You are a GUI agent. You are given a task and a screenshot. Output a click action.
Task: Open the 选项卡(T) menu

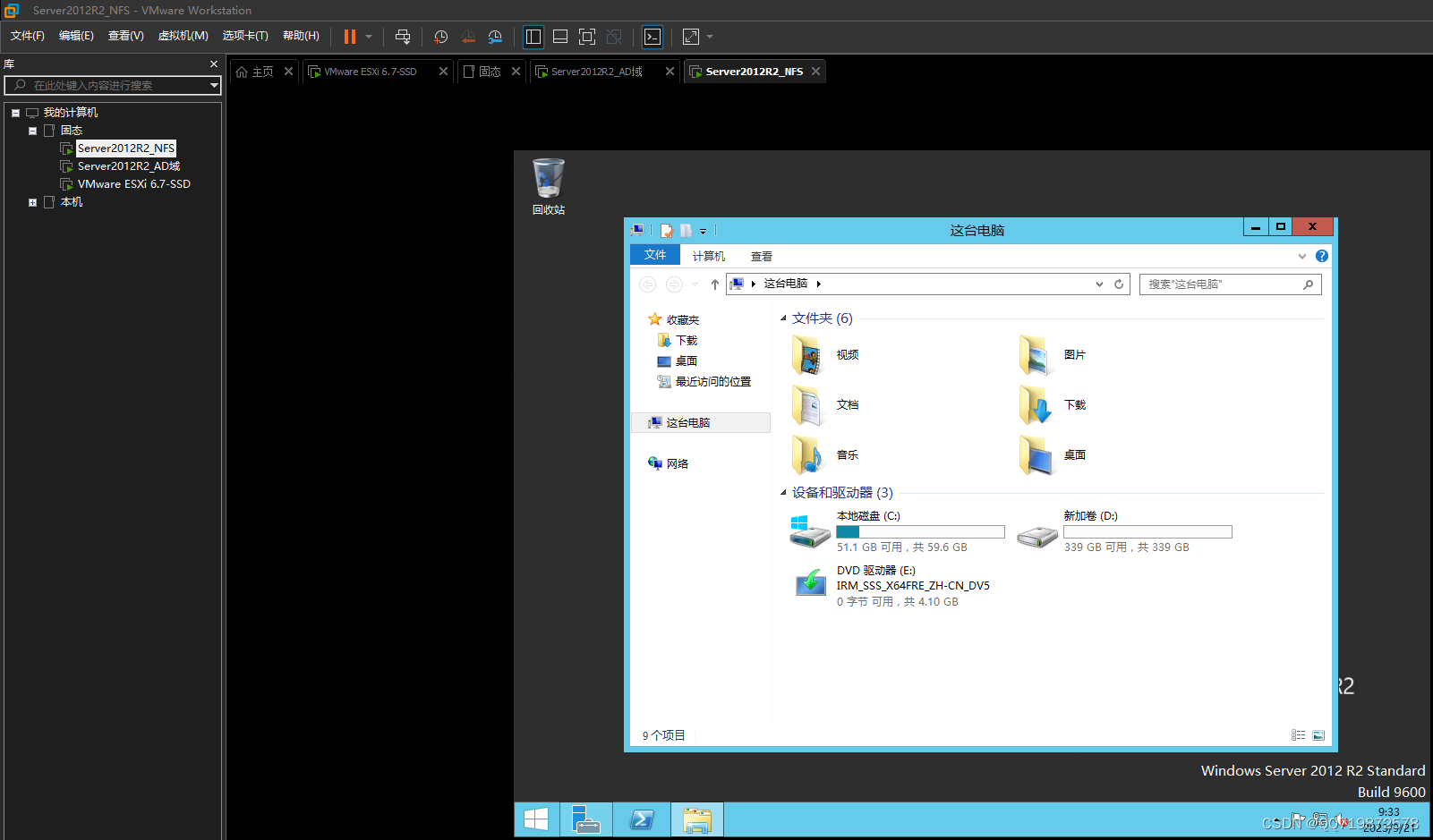coord(245,36)
